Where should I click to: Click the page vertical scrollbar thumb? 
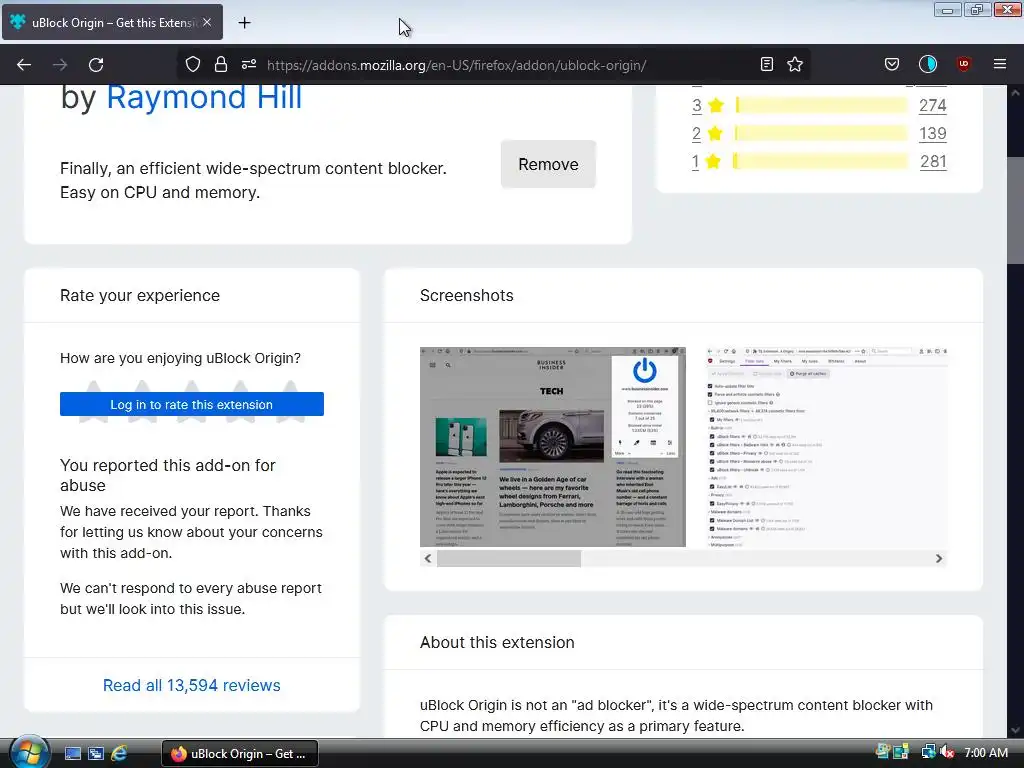click(1015, 209)
